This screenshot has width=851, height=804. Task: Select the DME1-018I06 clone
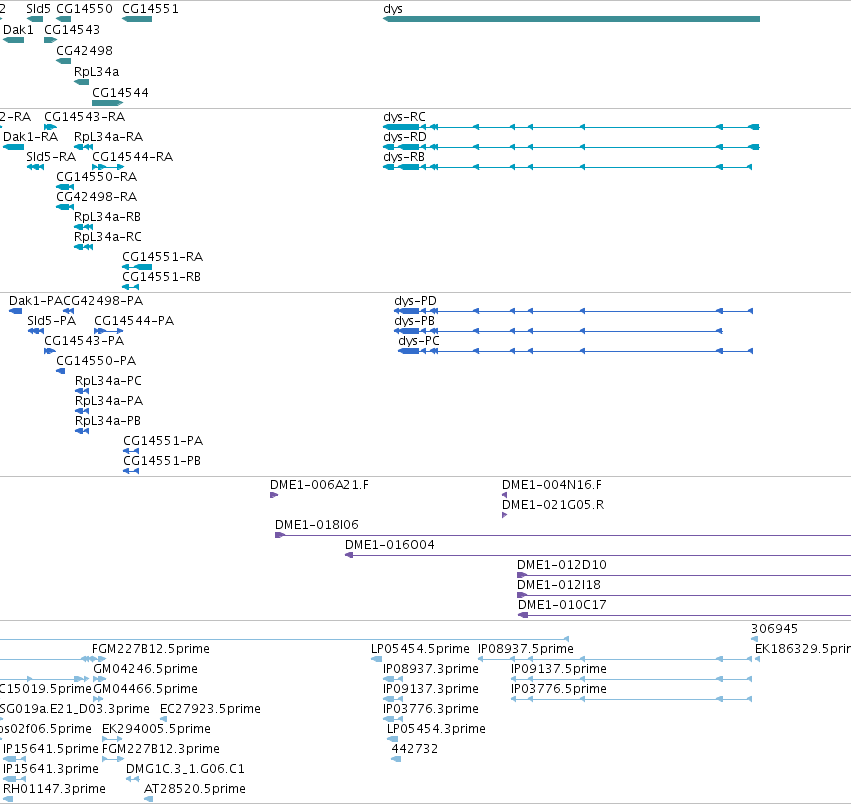pos(563,535)
